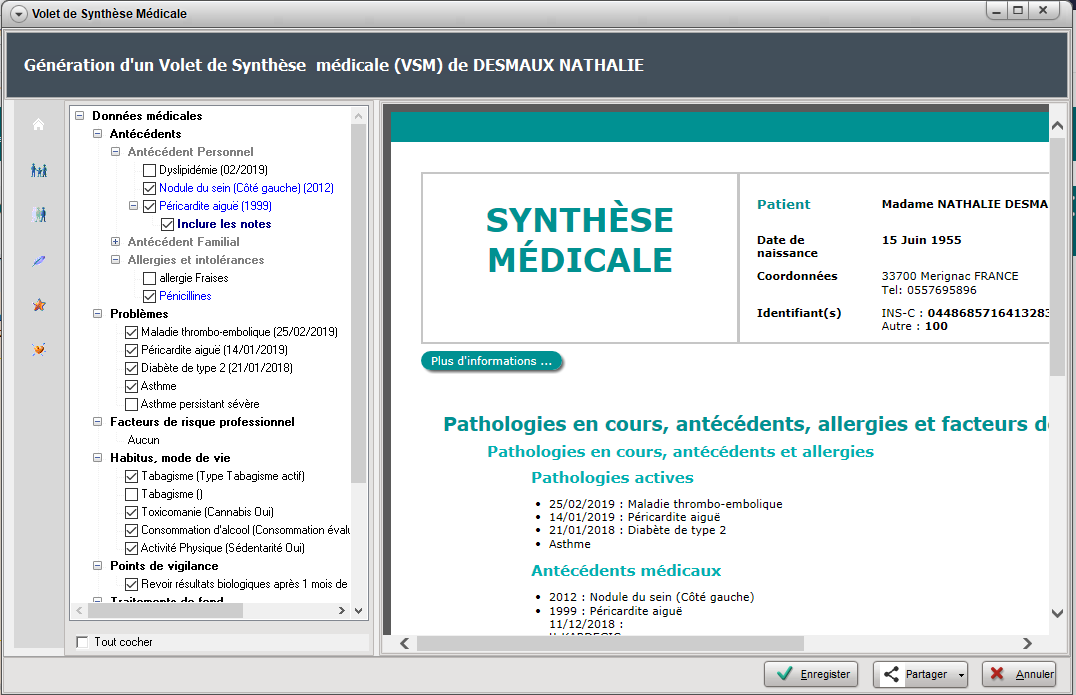
Task: Click the green checkmark on Enregistrer
Action: click(785, 675)
